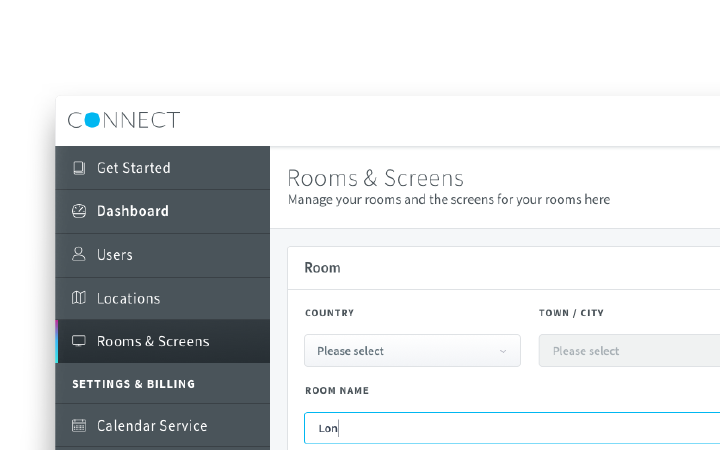Click the Country dropdown chevron arrow

click(503, 351)
